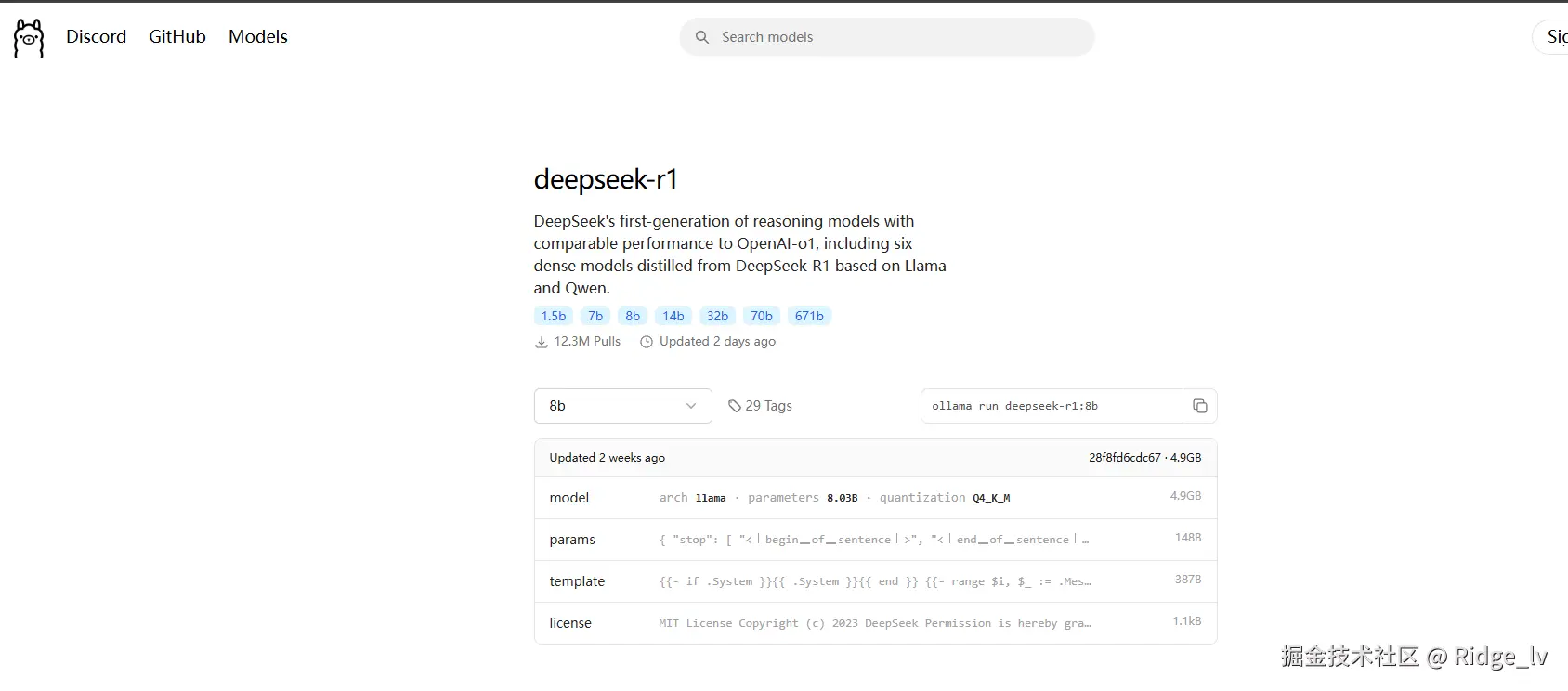Click the Ollama llama logo
The image size is (1568, 691).
pyautogui.click(x=29, y=38)
